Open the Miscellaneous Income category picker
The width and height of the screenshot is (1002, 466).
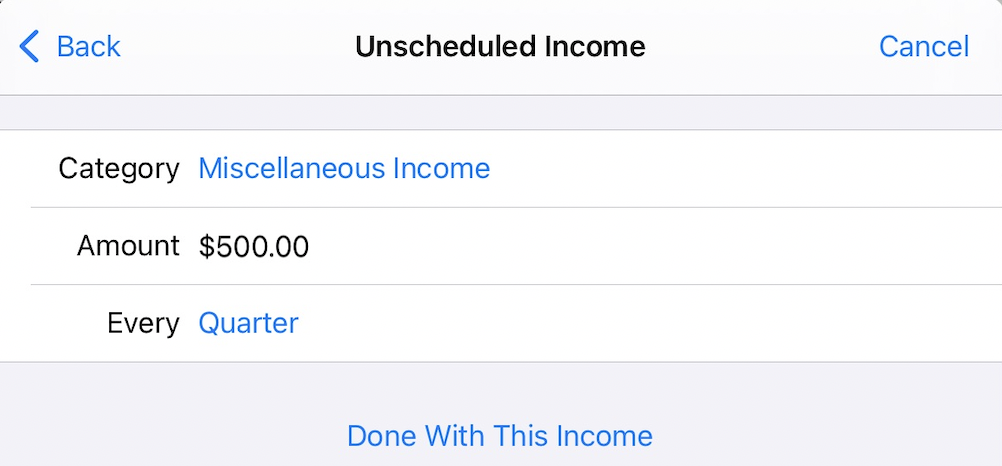(x=344, y=169)
